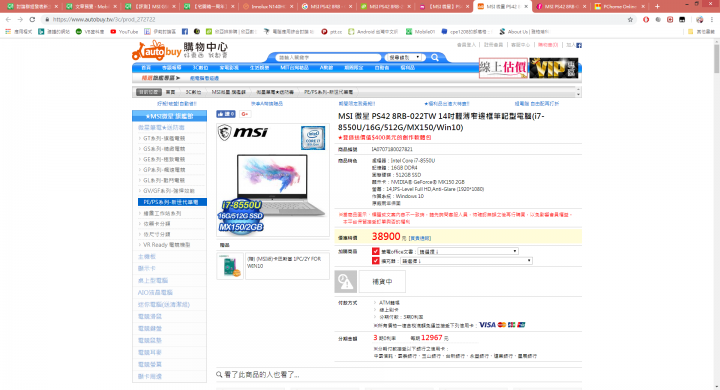Viewport: 720px width, 390px height.
Task: Click the VIP banner
Action: (x=554, y=68)
